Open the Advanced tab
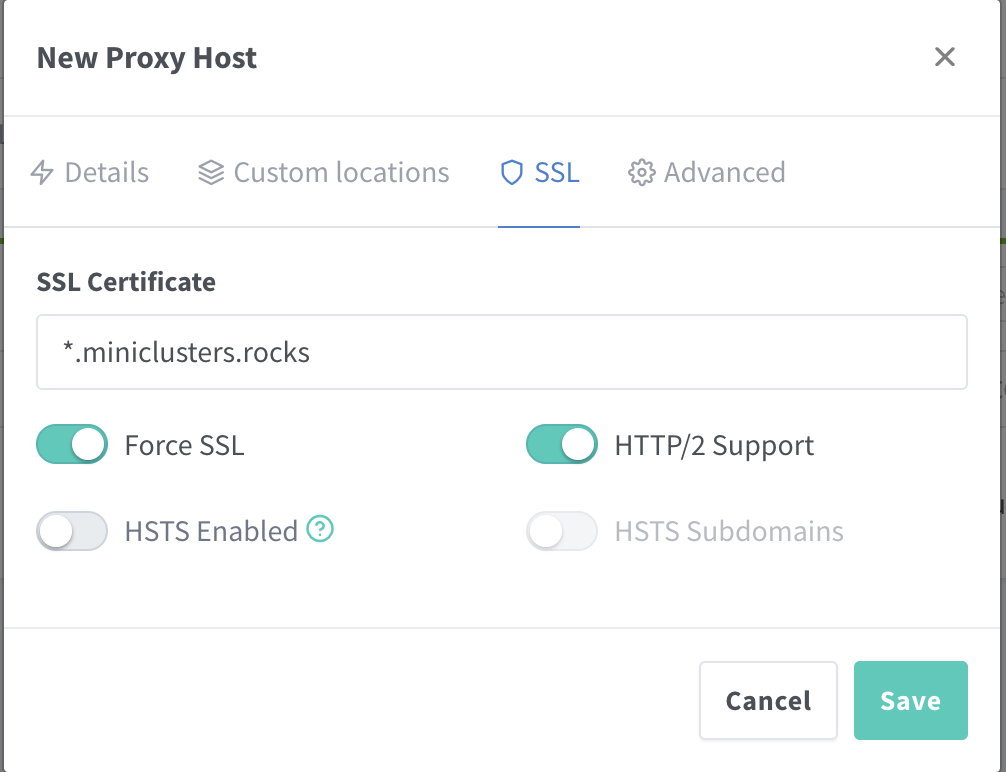1006x772 pixels. coord(706,173)
